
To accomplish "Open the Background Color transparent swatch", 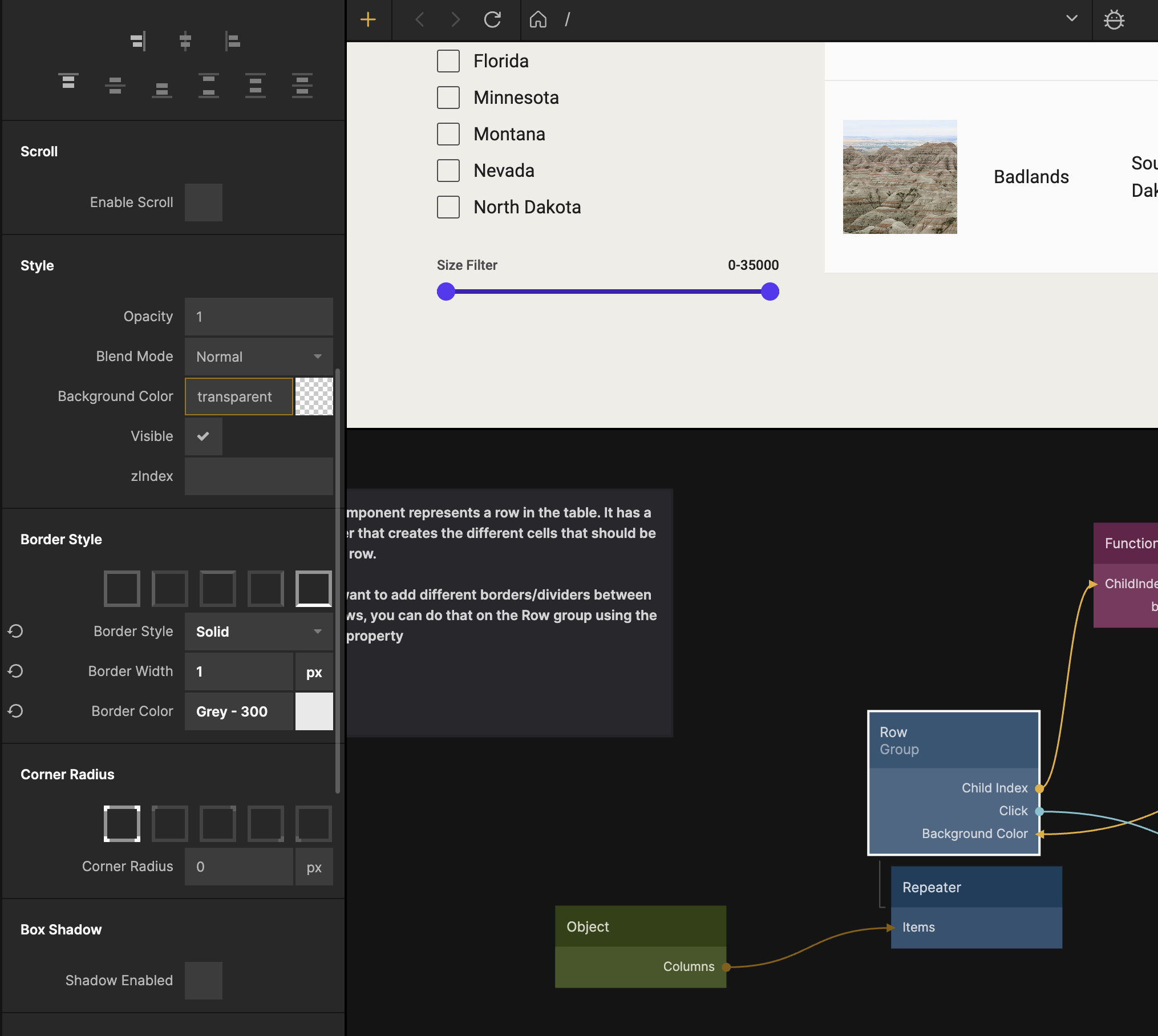I will click(314, 396).
